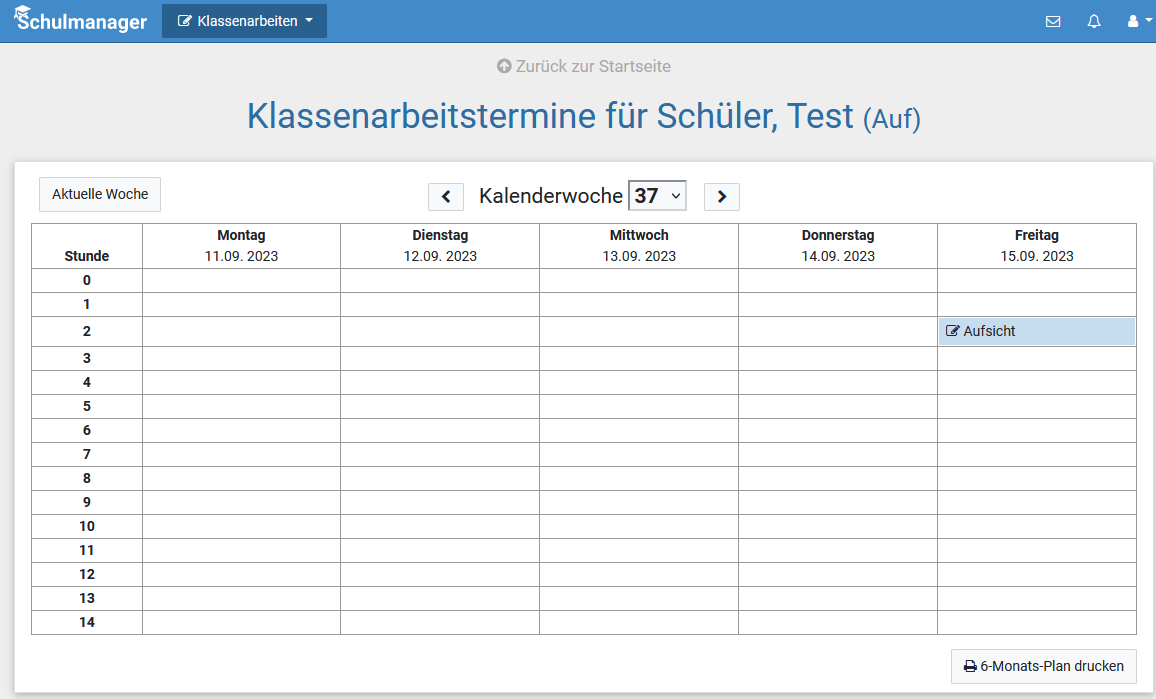Select Dienstag cell in Stunde 1
1156x699 pixels.
pos(440,304)
